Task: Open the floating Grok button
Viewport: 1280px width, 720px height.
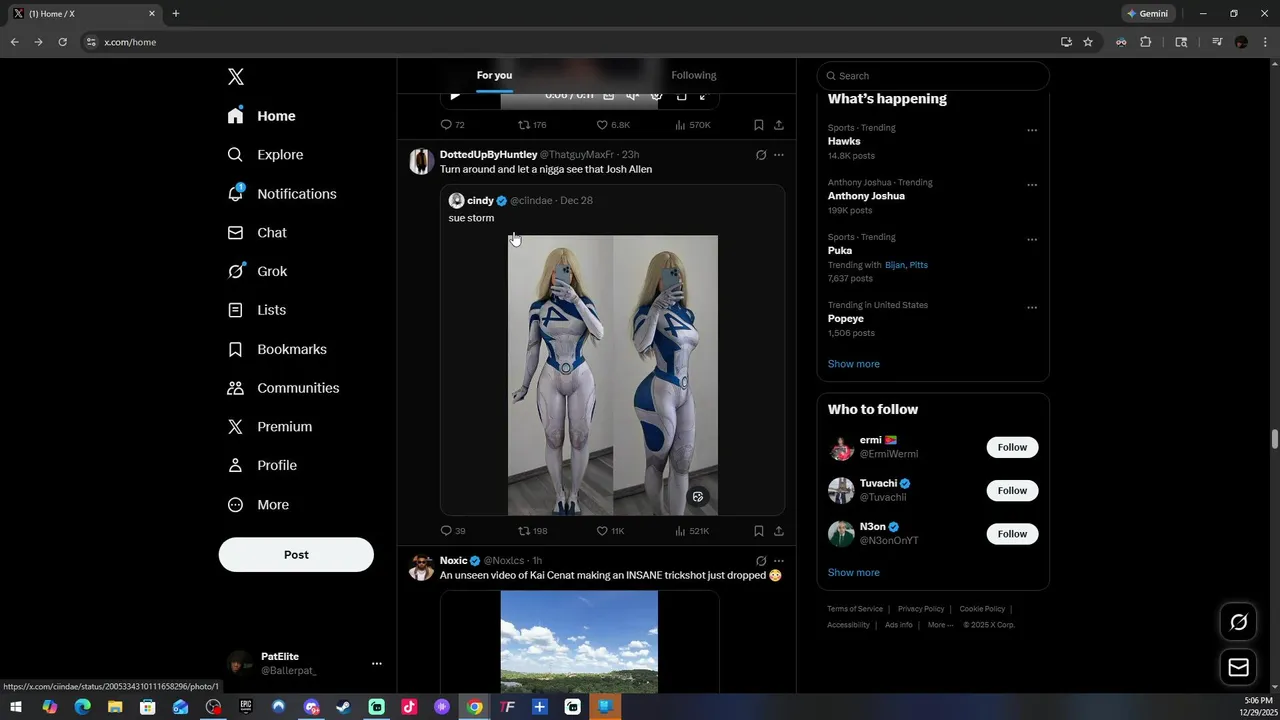Action: point(1238,622)
